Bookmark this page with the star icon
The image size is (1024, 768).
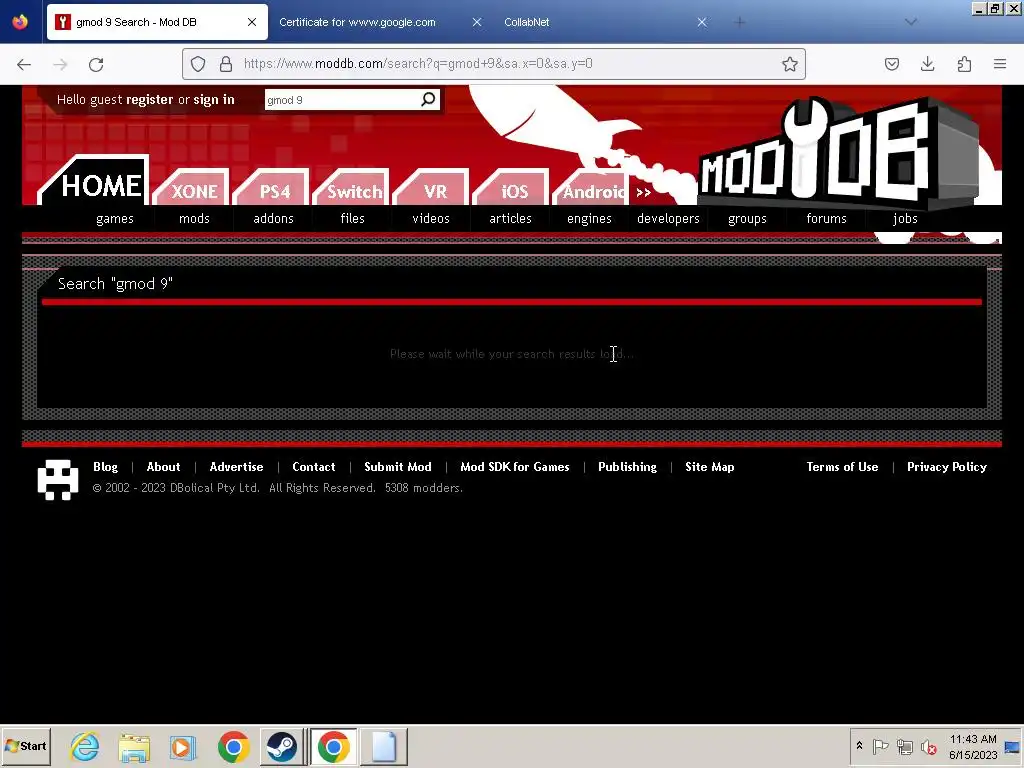pyautogui.click(x=790, y=64)
